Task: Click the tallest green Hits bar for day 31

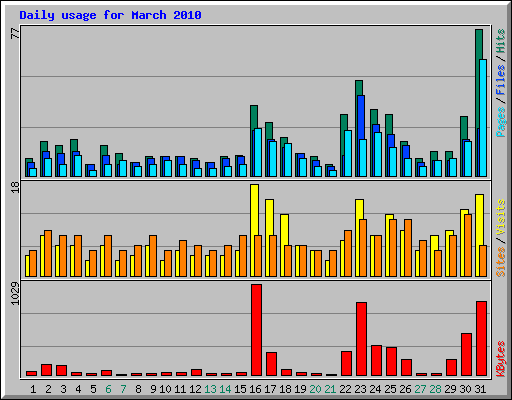Action: coord(479,45)
